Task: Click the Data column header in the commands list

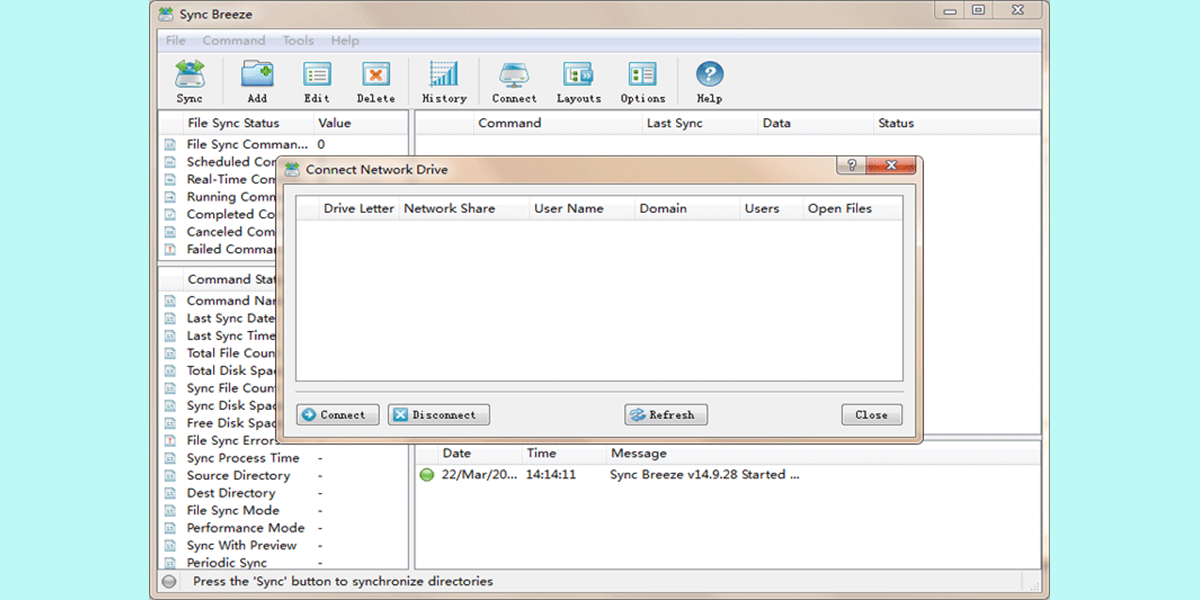Action: (815, 123)
